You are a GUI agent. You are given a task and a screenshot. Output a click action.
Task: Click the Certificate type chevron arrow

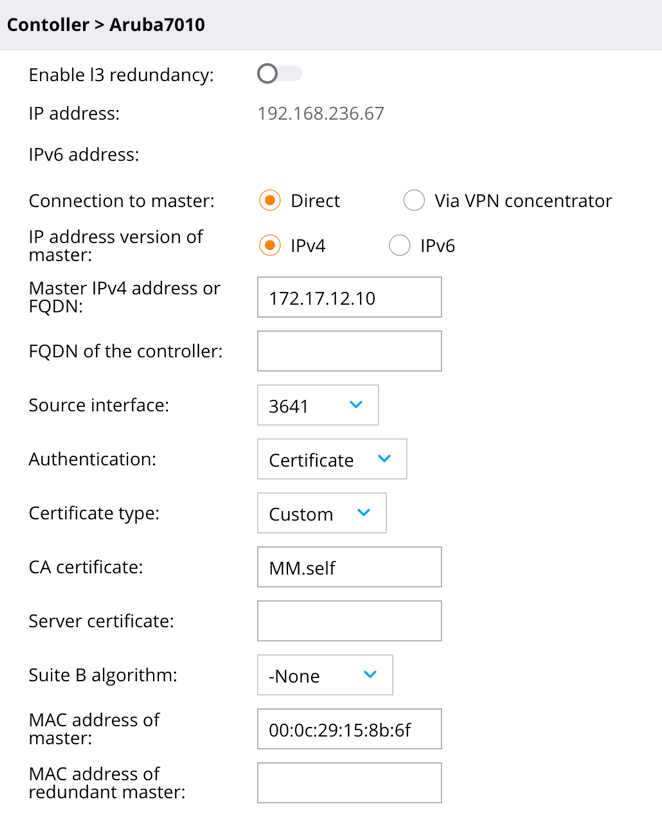[x=364, y=512]
